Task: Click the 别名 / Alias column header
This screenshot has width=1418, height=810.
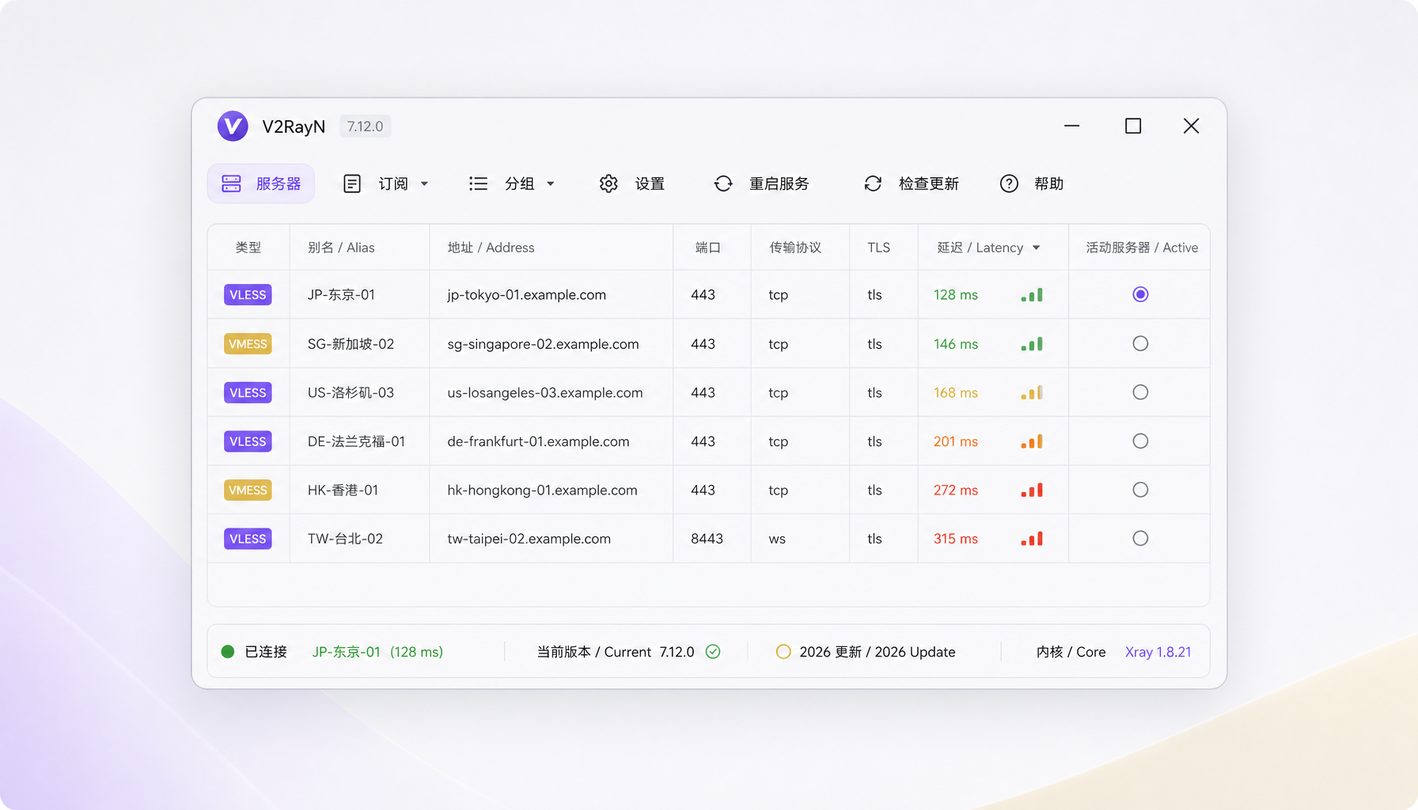Action: click(341, 248)
